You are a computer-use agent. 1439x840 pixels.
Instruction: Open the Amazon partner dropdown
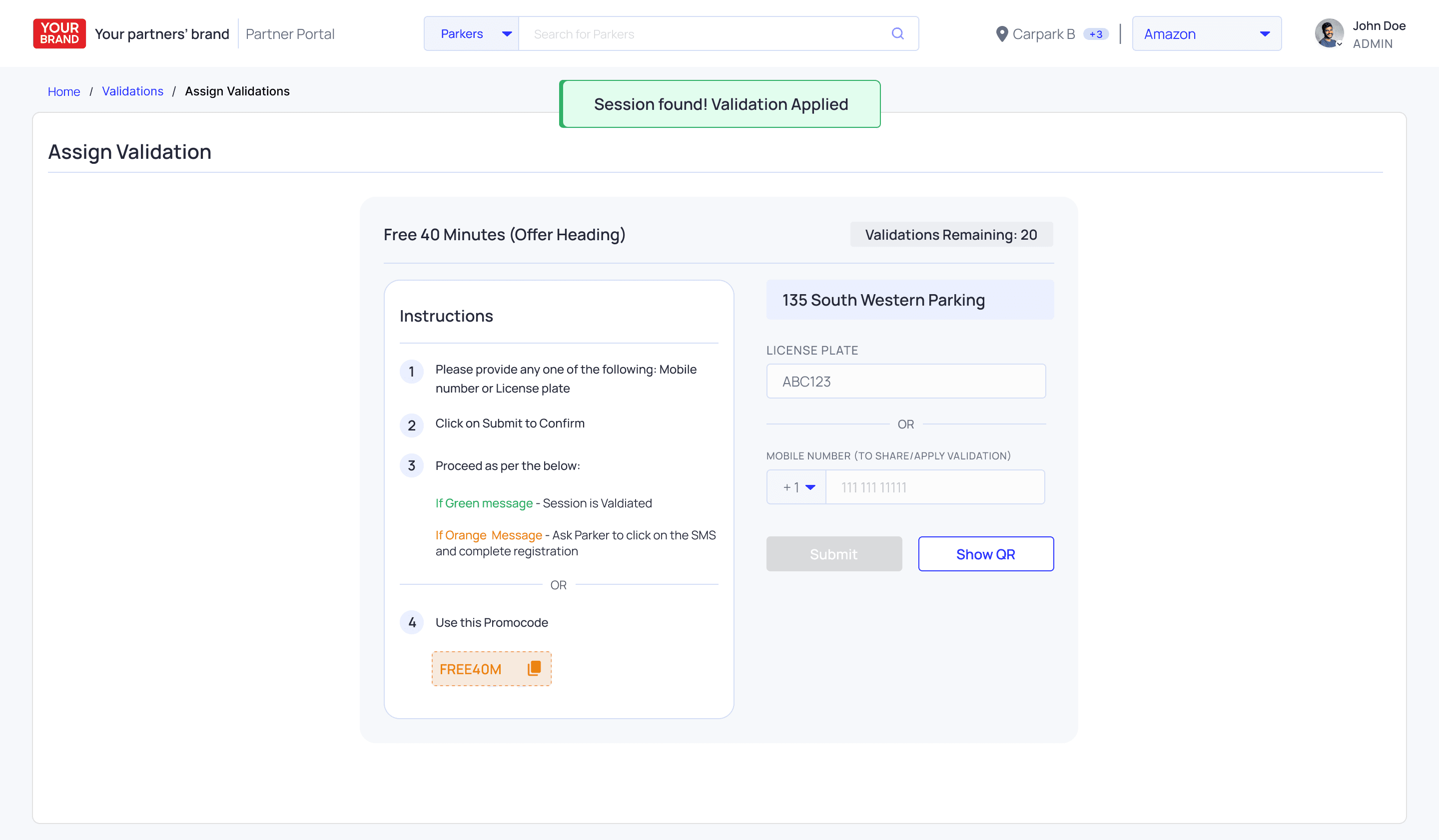[x=1206, y=33]
